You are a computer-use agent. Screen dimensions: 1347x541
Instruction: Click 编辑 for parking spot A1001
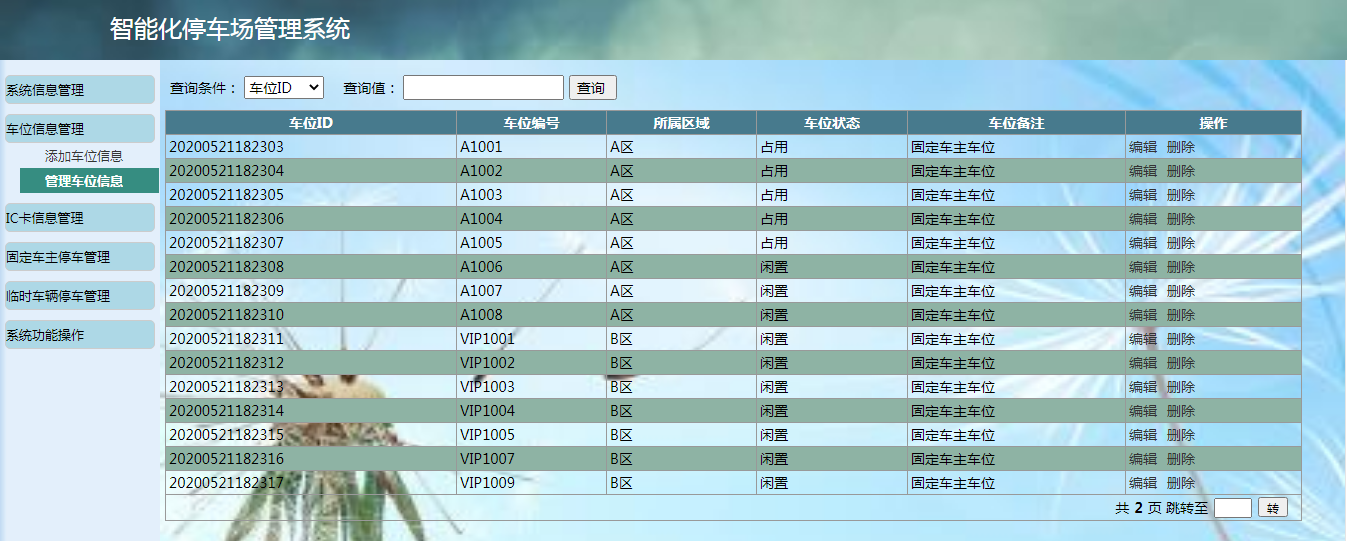pos(1143,147)
